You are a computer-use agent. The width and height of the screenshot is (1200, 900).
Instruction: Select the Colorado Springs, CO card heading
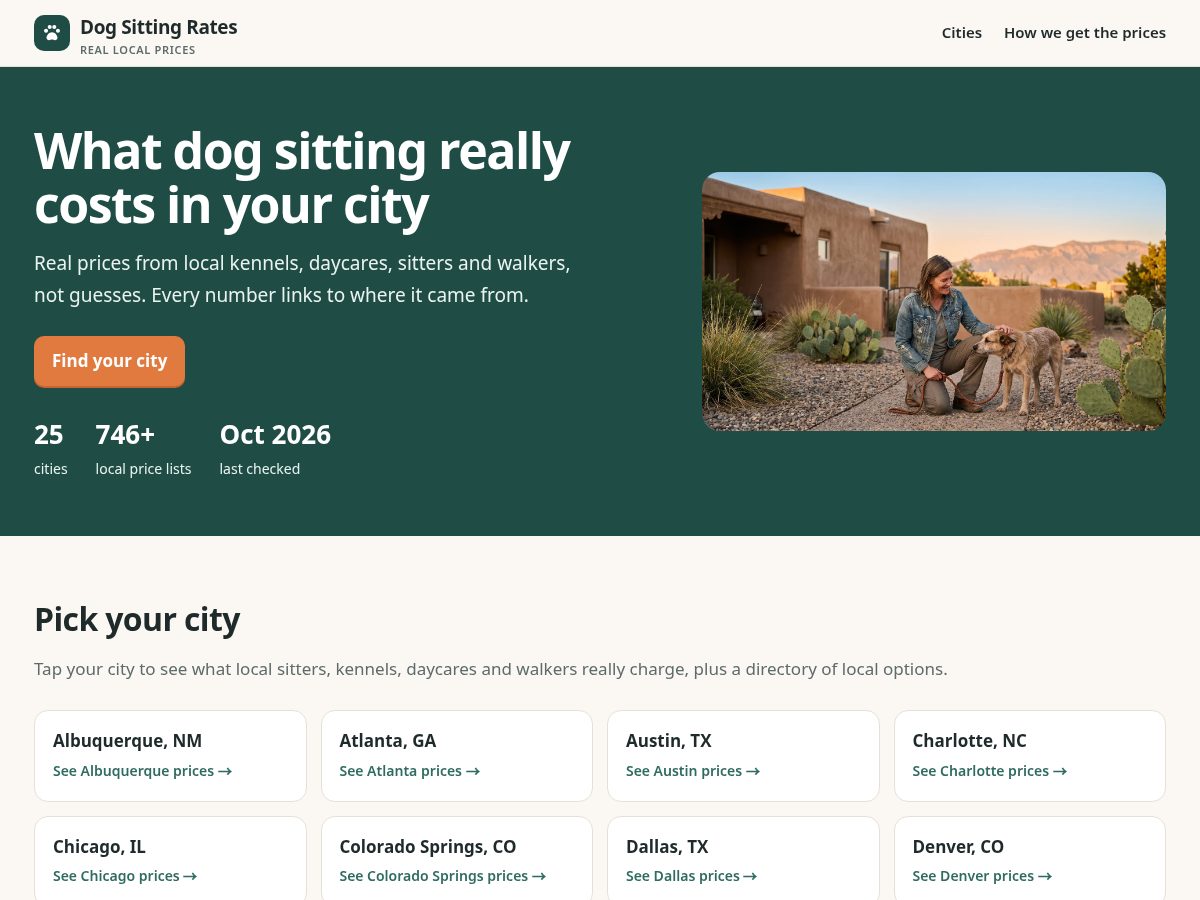pyautogui.click(x=428, y=847)
